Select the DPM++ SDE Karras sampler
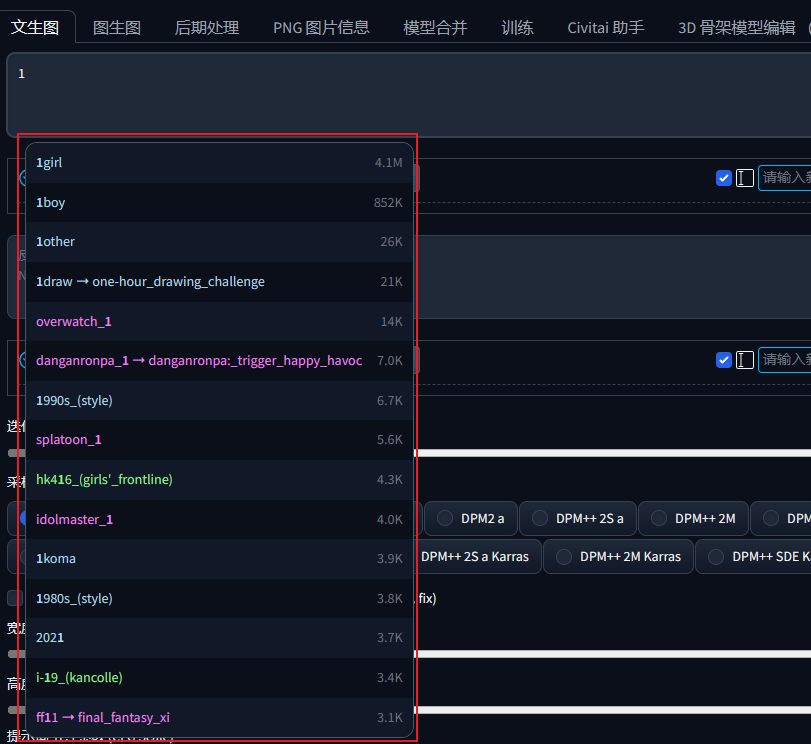811x744 pixels. coord(754,557)
